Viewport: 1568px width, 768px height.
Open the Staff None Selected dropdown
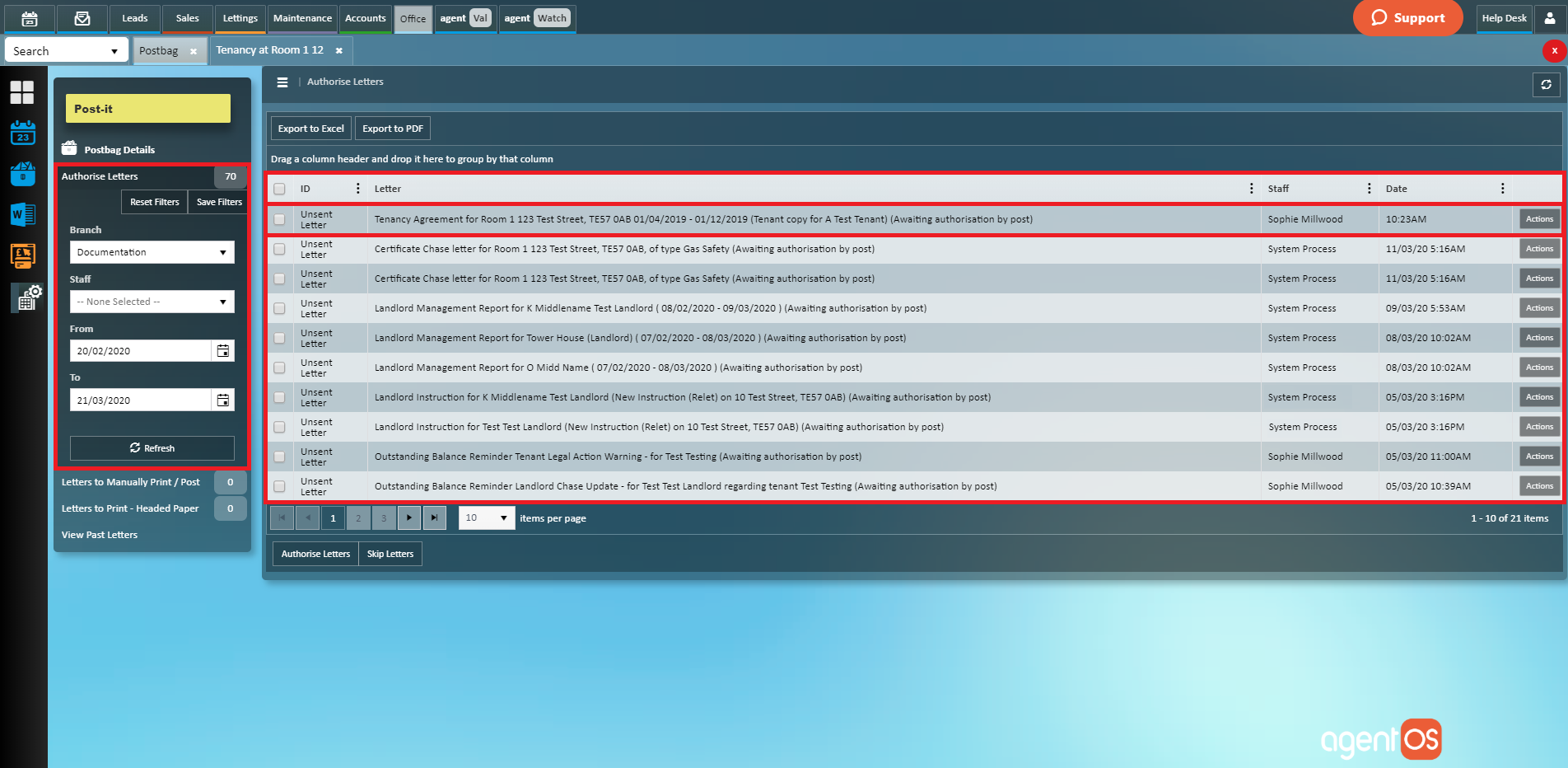152,302
